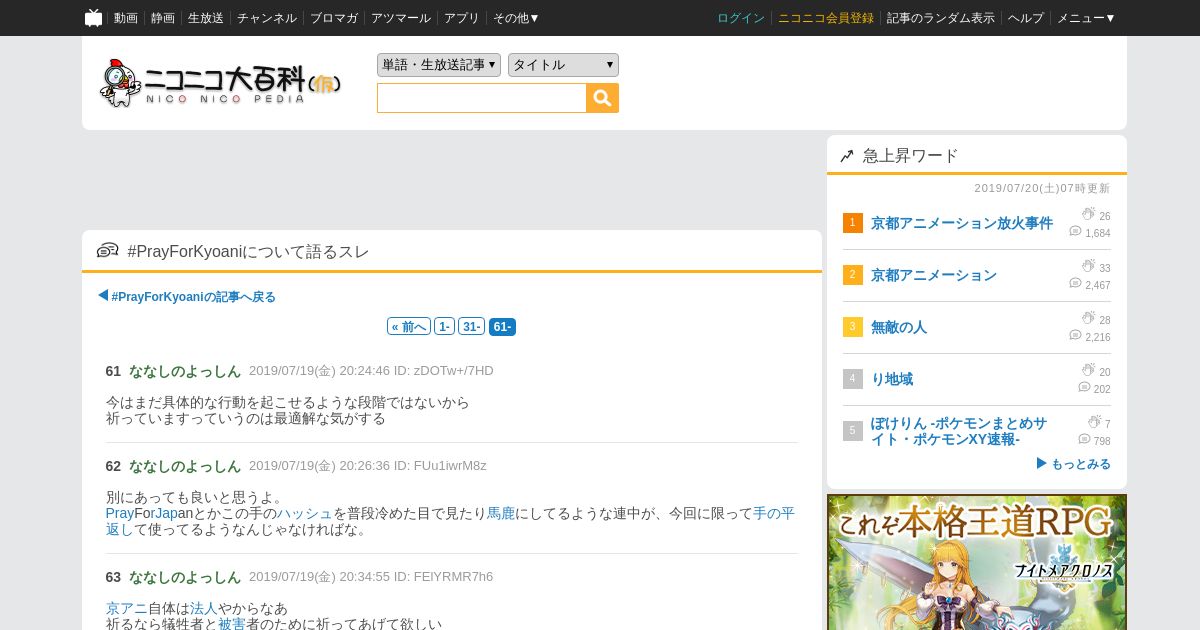Screen dimensions: 1200x630
Task: Open 静画 in top navigation
Action: click(163, 18)
